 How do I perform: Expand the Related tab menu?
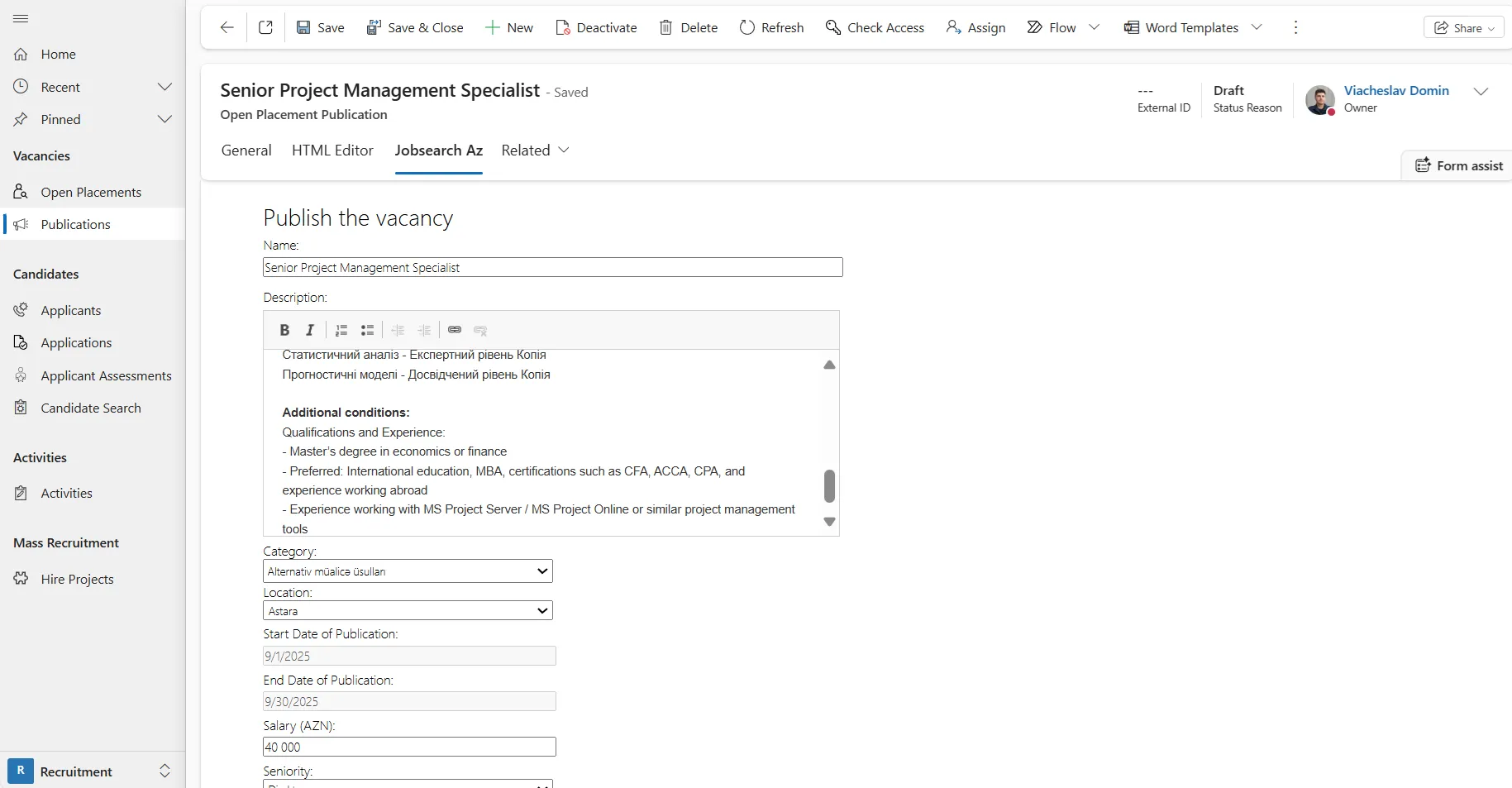tap(535, 150)
